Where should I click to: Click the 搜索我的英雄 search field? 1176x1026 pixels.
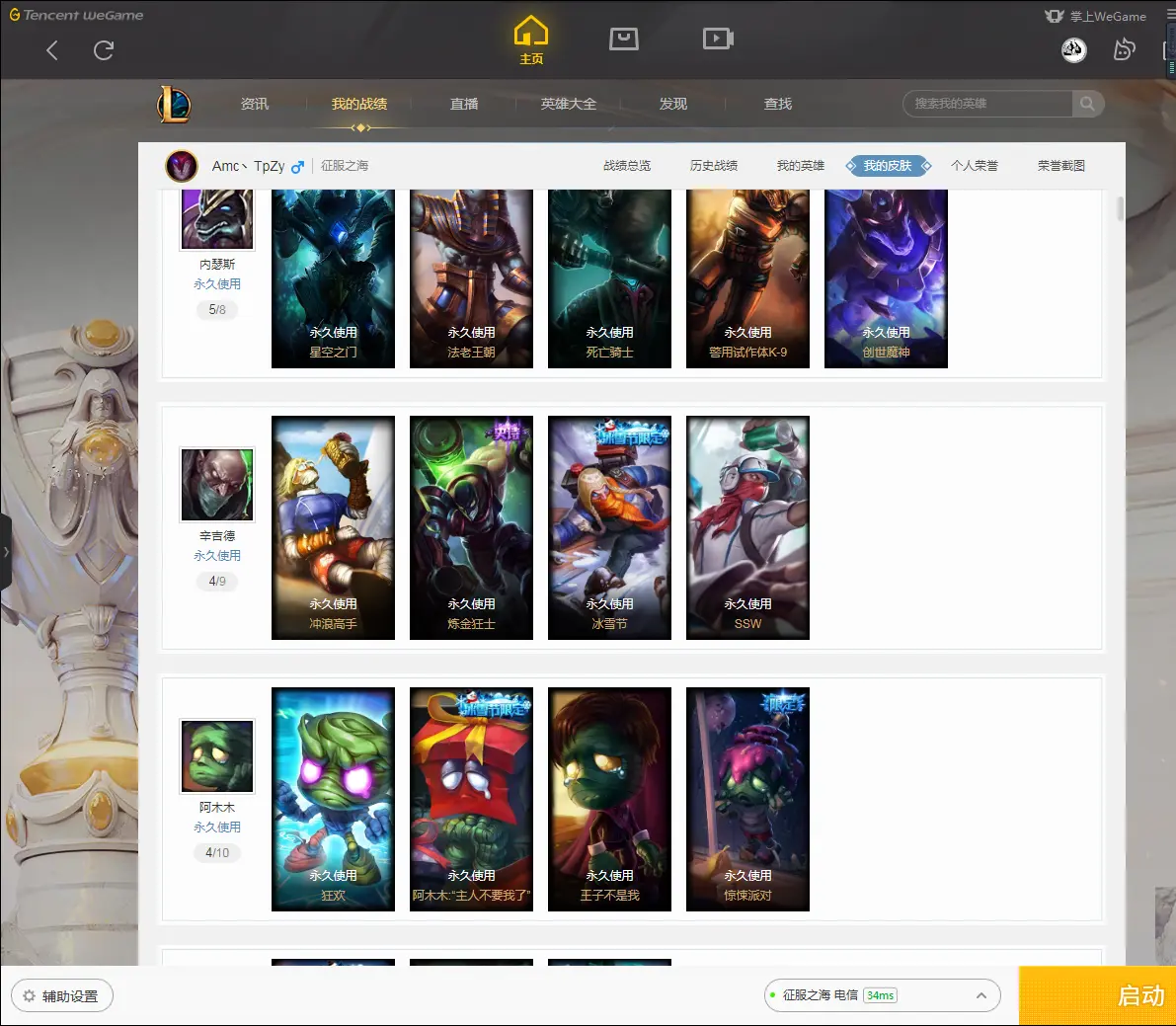(987, 104)
